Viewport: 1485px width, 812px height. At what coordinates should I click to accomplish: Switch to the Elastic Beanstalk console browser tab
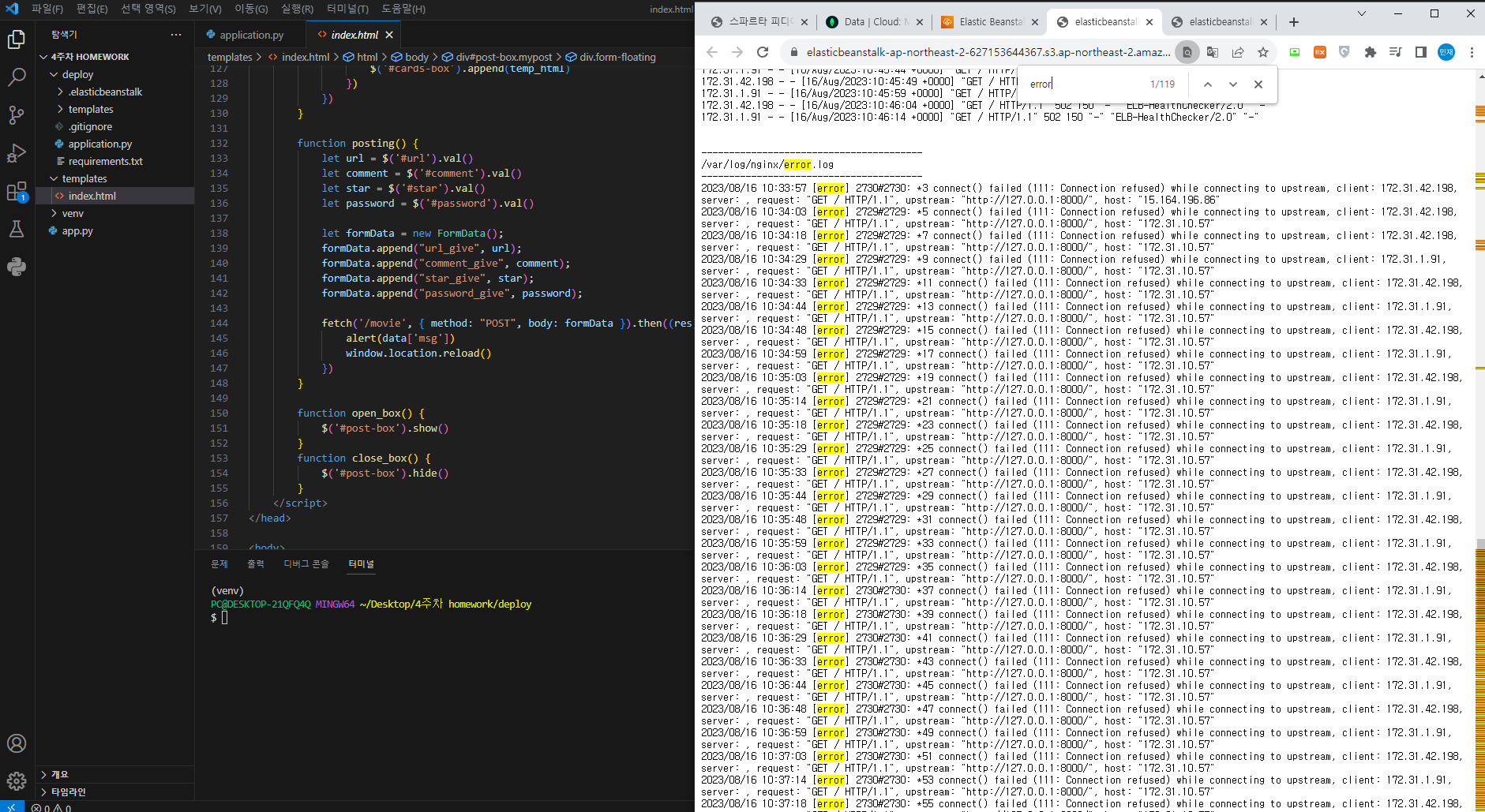(x=990, y=22)
